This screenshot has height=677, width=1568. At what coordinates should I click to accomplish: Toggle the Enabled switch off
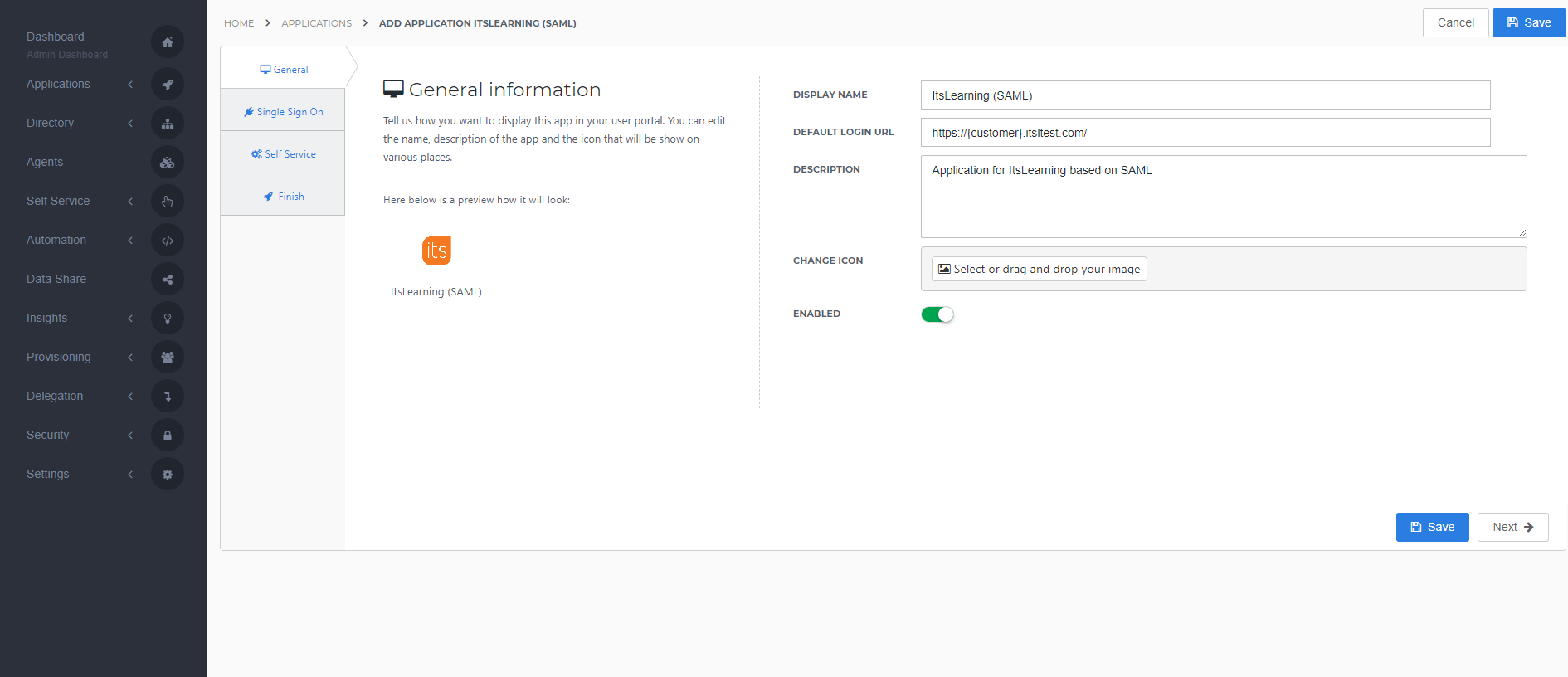(937, 314)
